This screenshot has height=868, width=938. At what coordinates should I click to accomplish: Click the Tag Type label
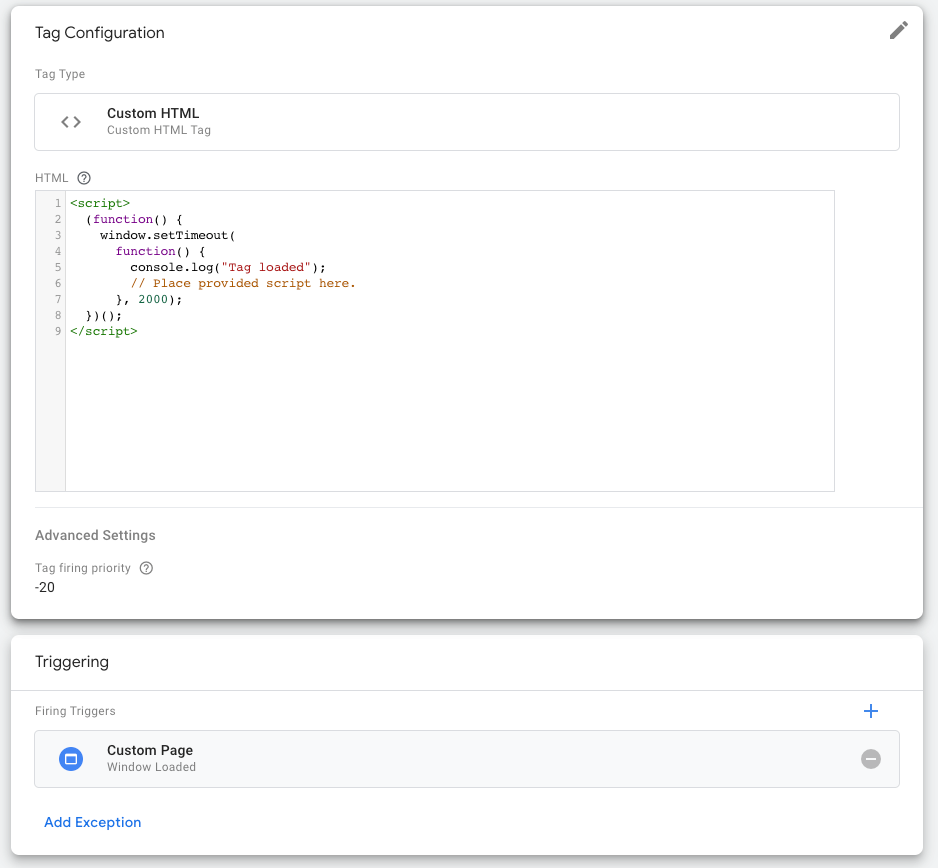tap(60, 74)
